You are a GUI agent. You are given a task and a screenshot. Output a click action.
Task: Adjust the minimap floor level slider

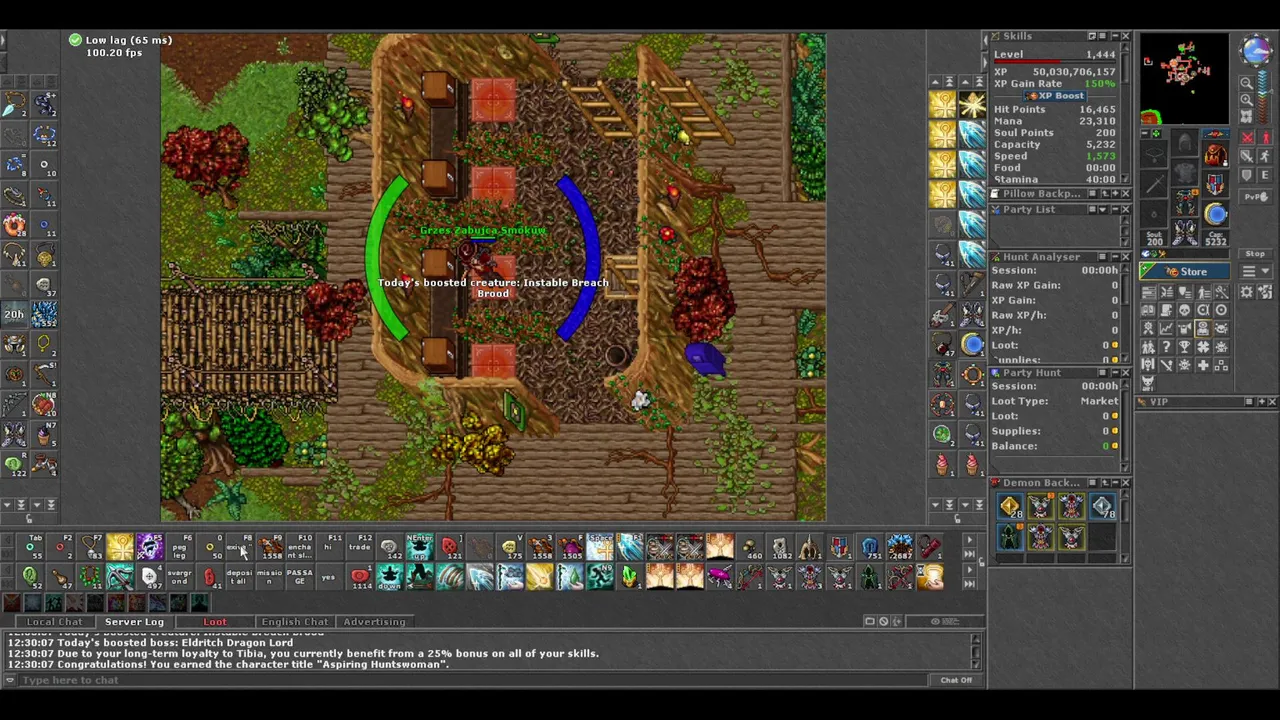tap(1263, 97)
